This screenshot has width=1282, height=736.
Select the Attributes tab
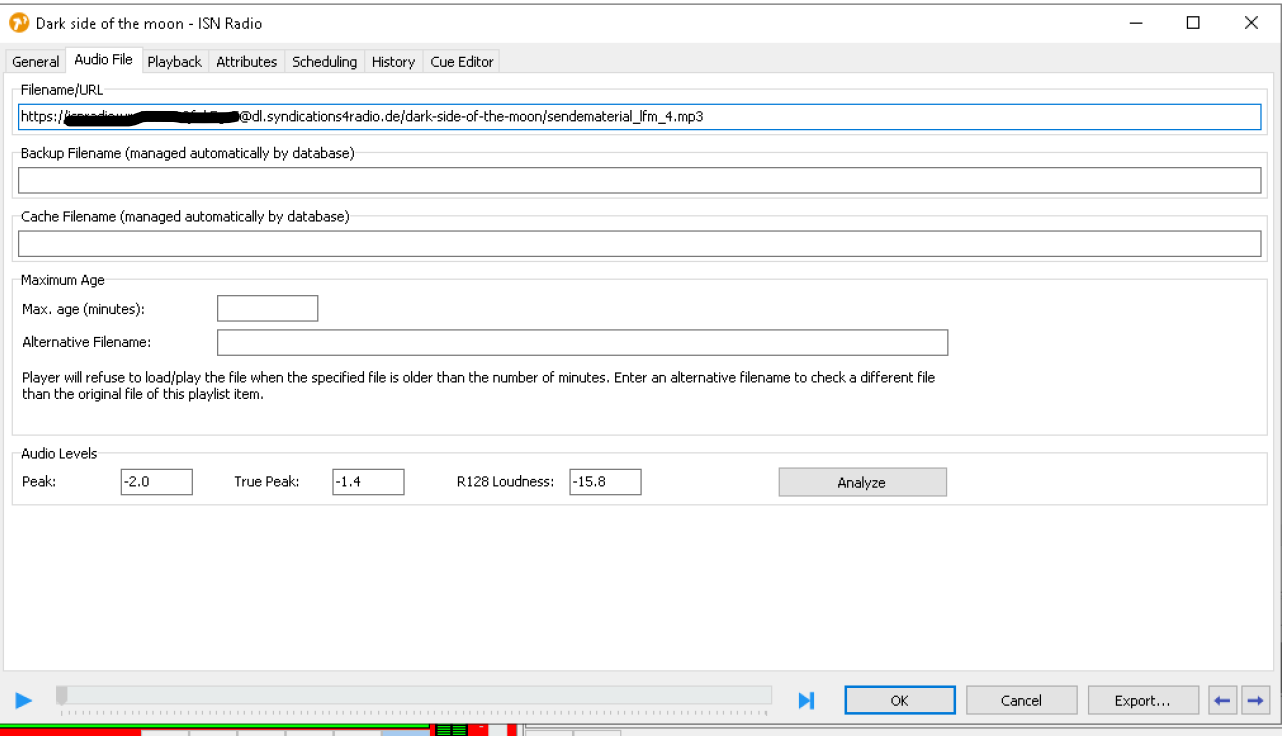click(x=246, y=62)
